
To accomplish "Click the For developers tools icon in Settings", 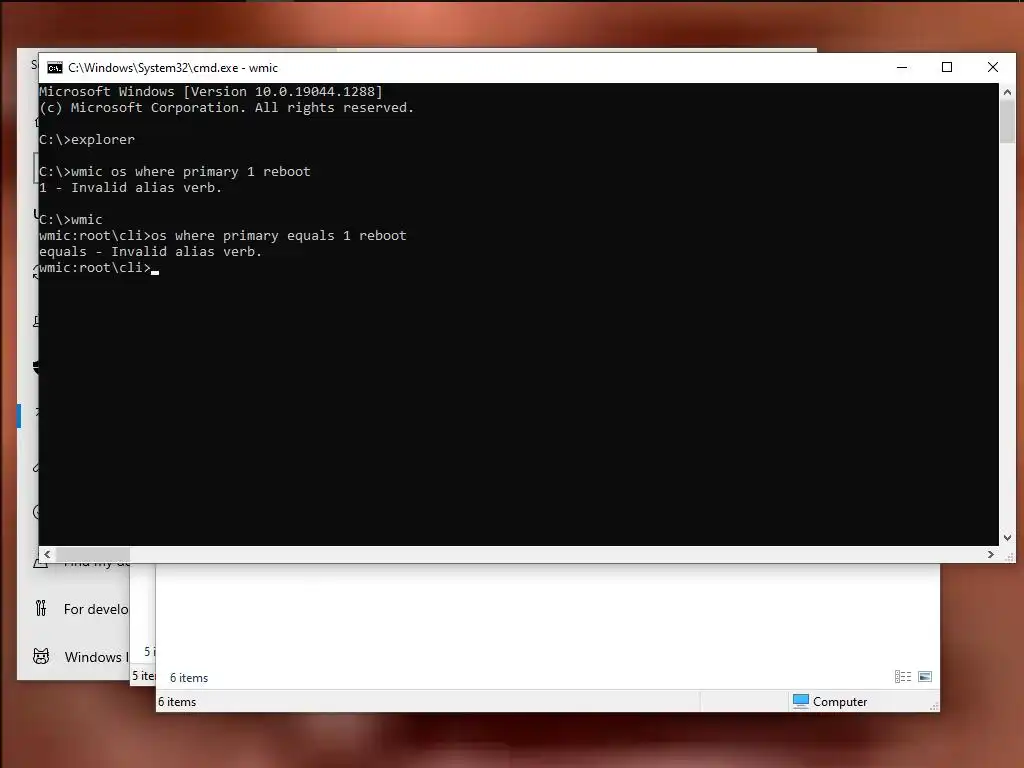I will (x=41, y=609).
